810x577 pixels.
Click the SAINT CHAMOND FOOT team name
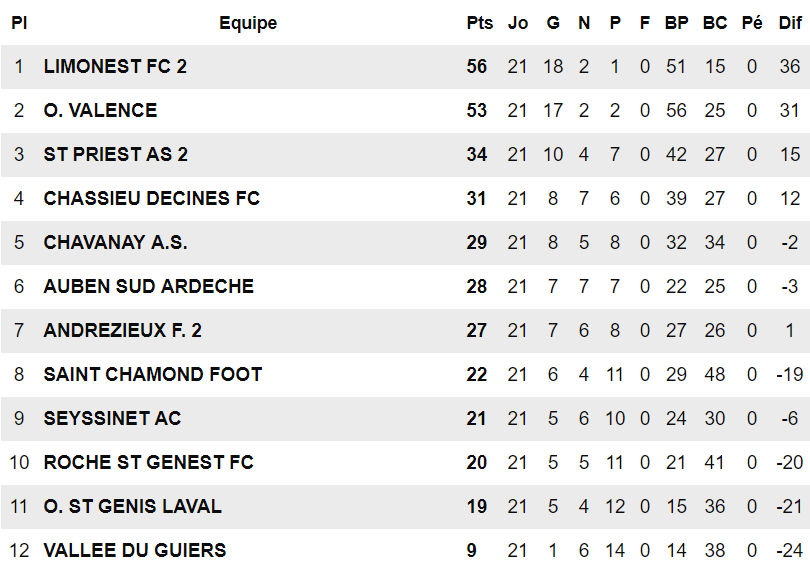point(152,375)
